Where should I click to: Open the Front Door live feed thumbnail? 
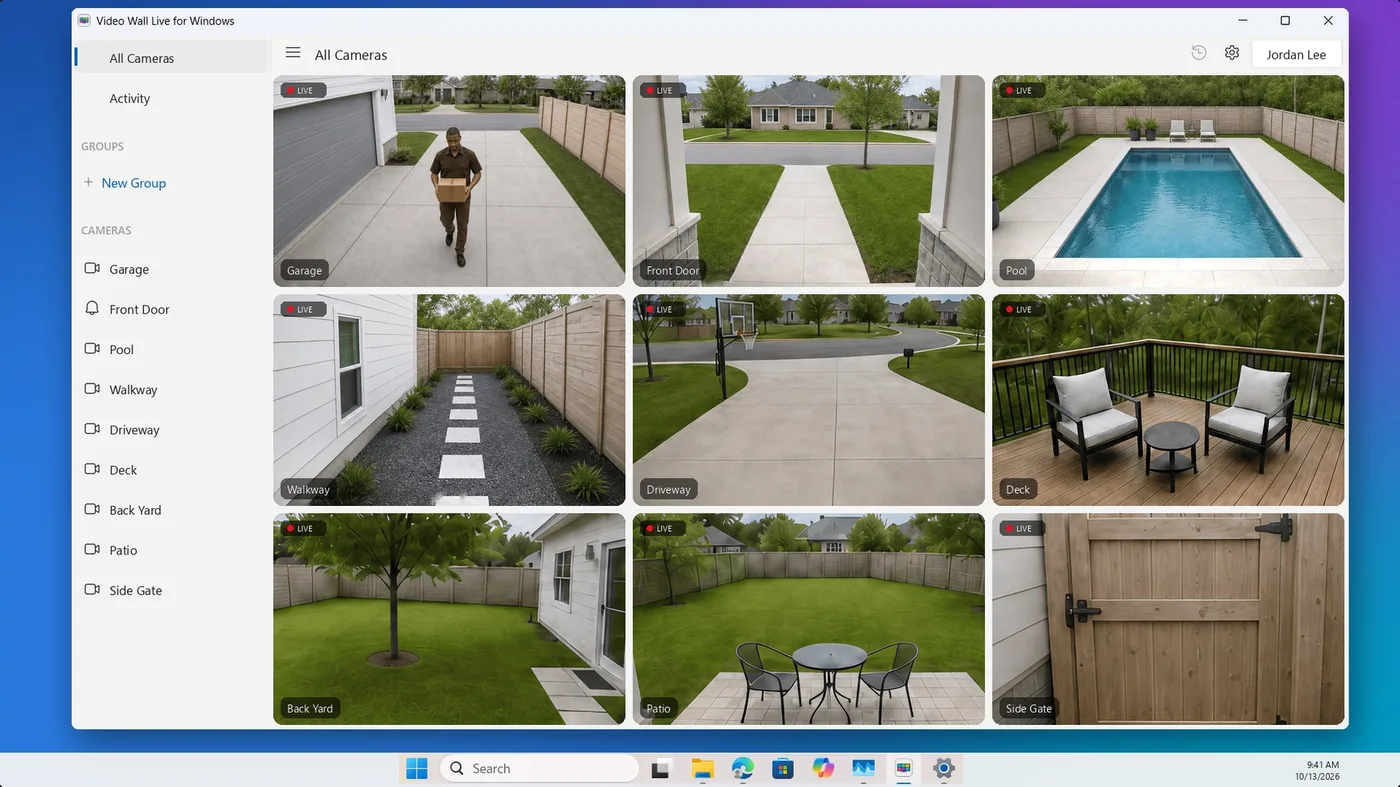(809, 181)
